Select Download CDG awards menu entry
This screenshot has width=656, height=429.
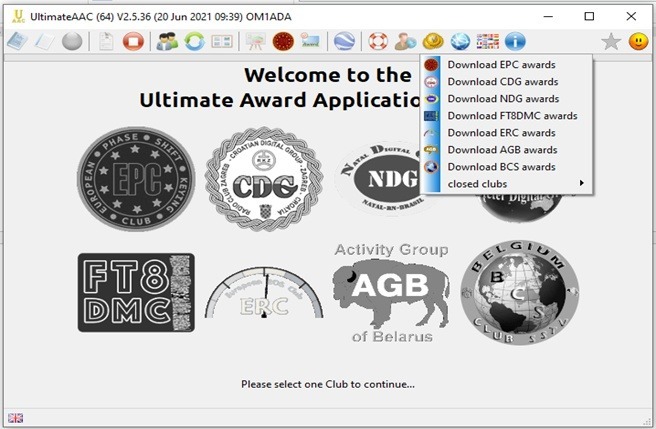[x=506, y=82]
